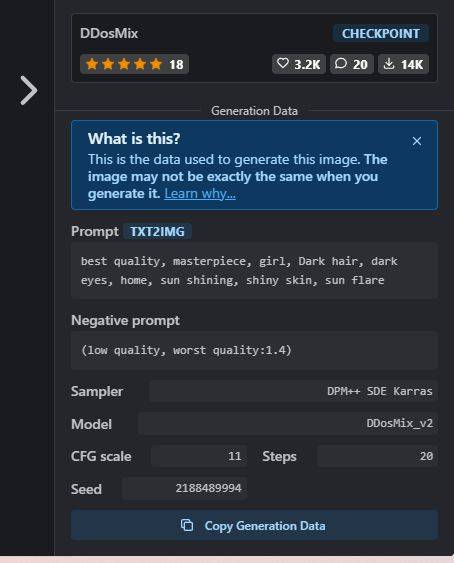Go to next image with right chevron
Viewport: 454px width, 563px height.
tap(29, 90)
